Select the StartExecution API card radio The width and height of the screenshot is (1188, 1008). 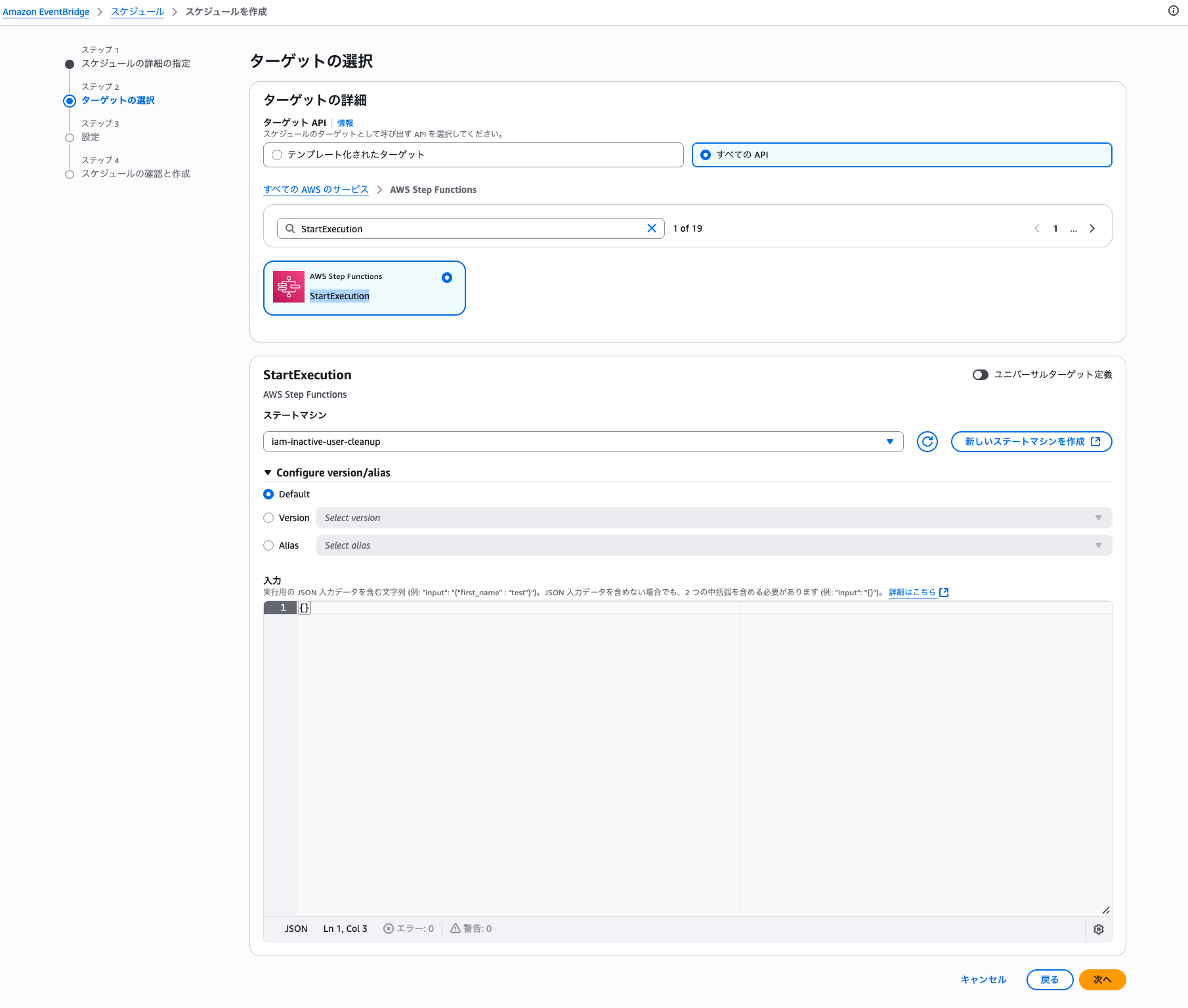(447, 278)
